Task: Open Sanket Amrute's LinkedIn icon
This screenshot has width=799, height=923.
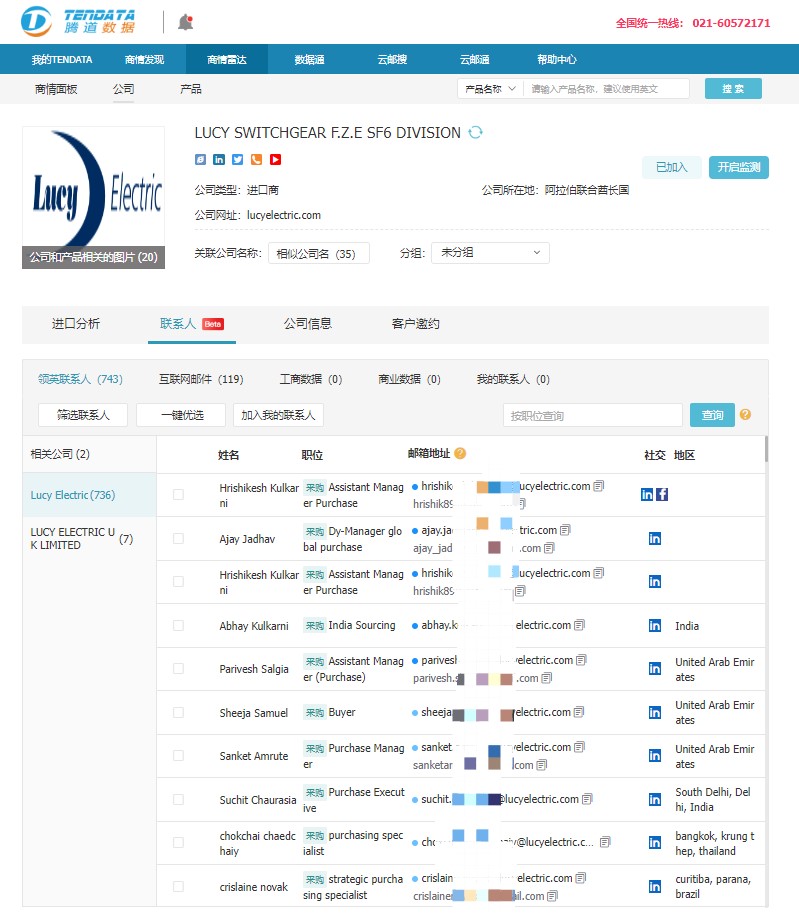Action: [x=655, y=756]
